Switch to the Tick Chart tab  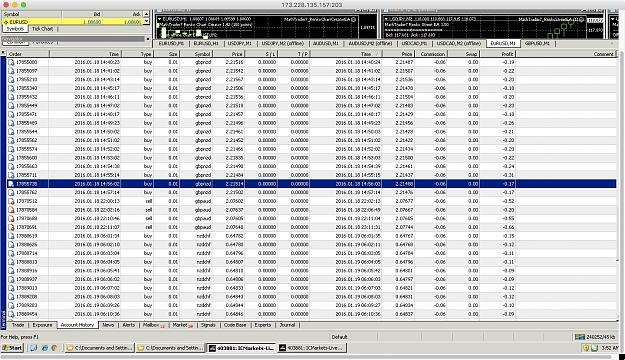(42, 29)
